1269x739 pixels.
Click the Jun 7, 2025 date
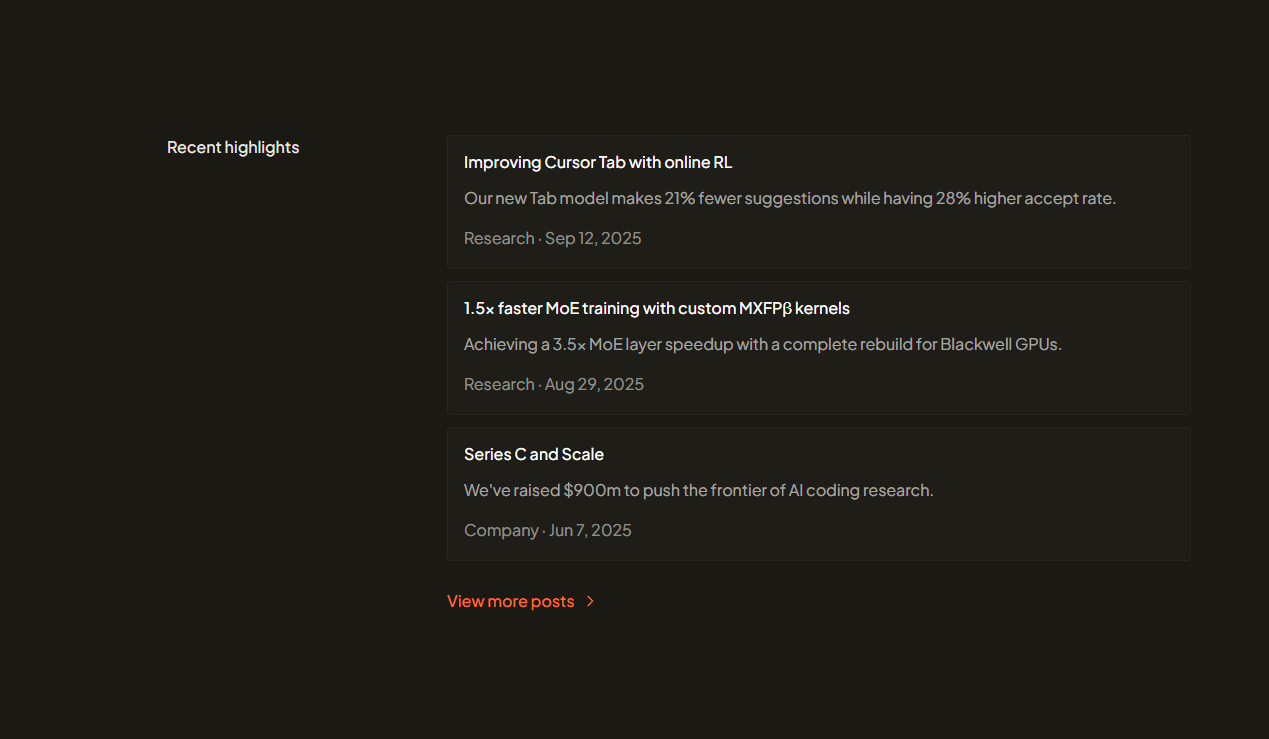[x=590, y=530]
